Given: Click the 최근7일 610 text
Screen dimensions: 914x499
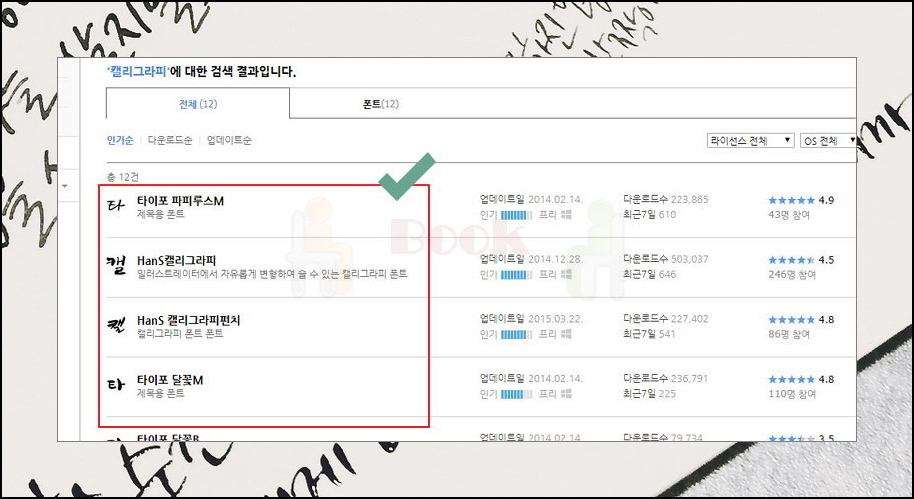Looking at the screenshot, I should click(x=649, y=215).
